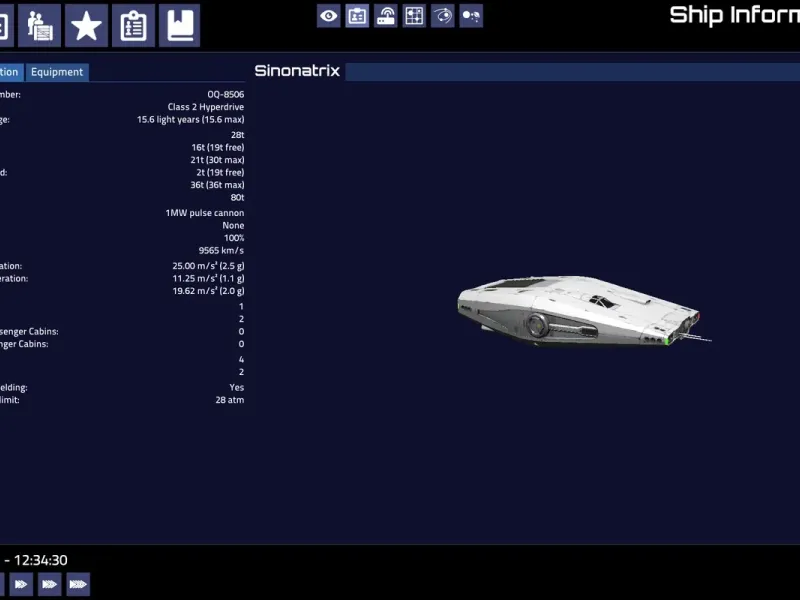Click the 1MW pulse cannon entry
The height and width of the screenshot is (600, 800).
point(205,213)
